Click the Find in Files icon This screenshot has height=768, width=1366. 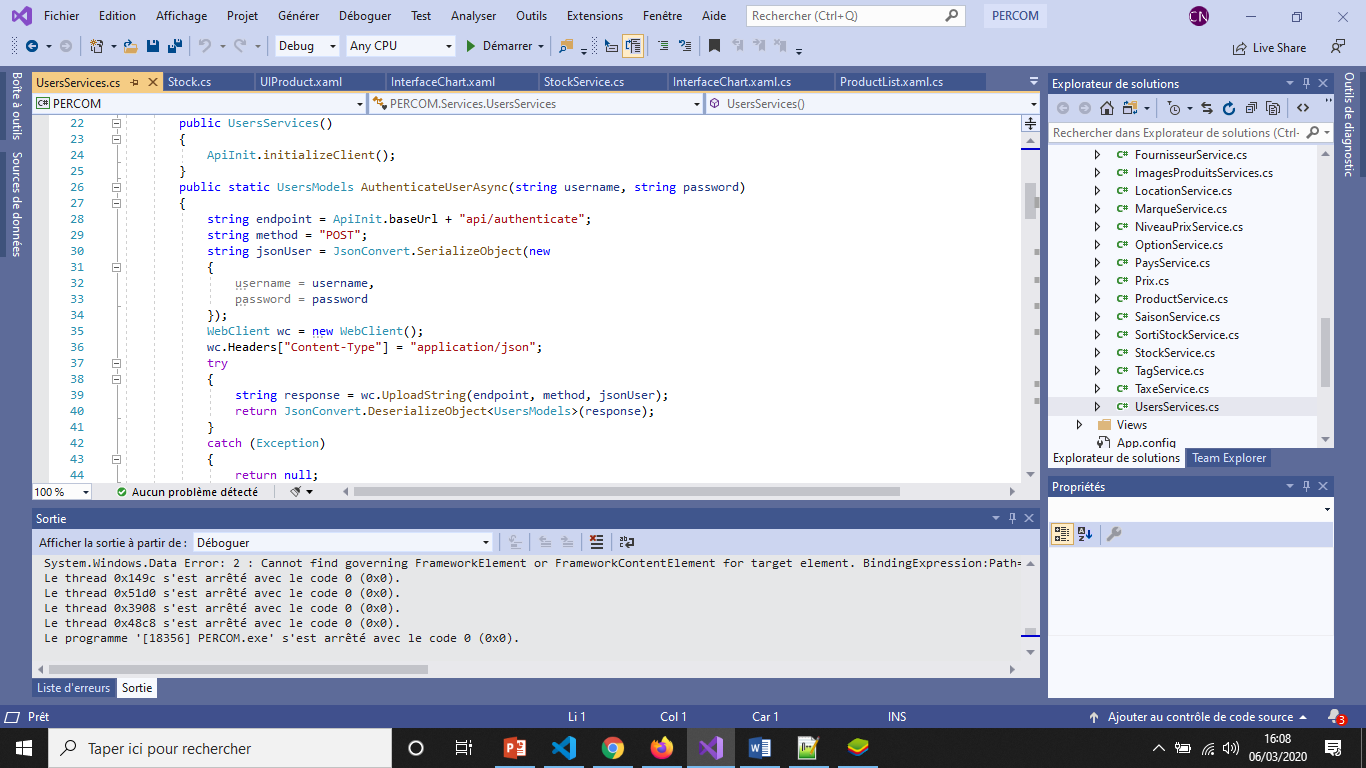point(566,46)
